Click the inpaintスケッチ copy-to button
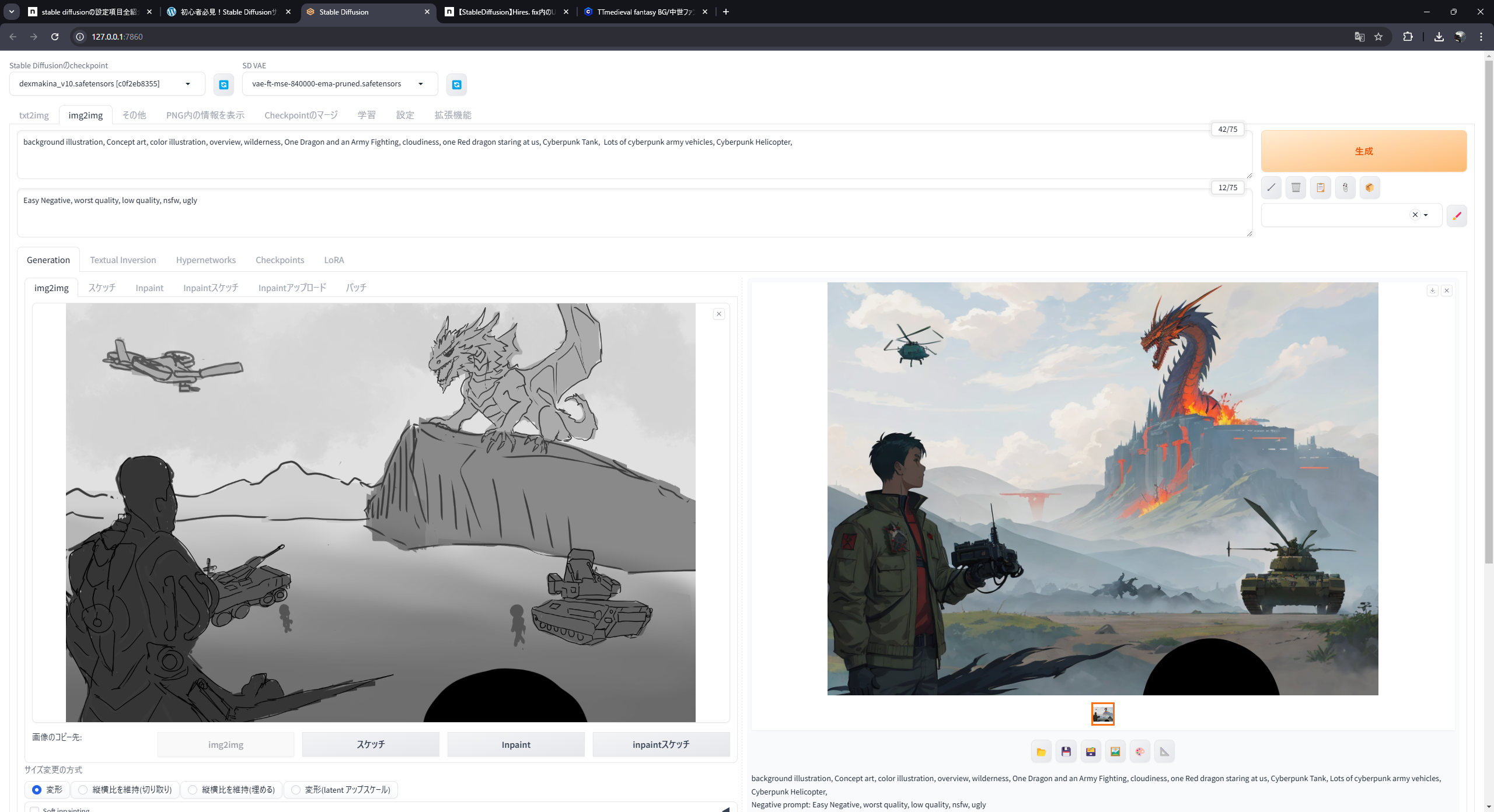1494x812 pixels. pyautogui.click(x=661, y=745)
